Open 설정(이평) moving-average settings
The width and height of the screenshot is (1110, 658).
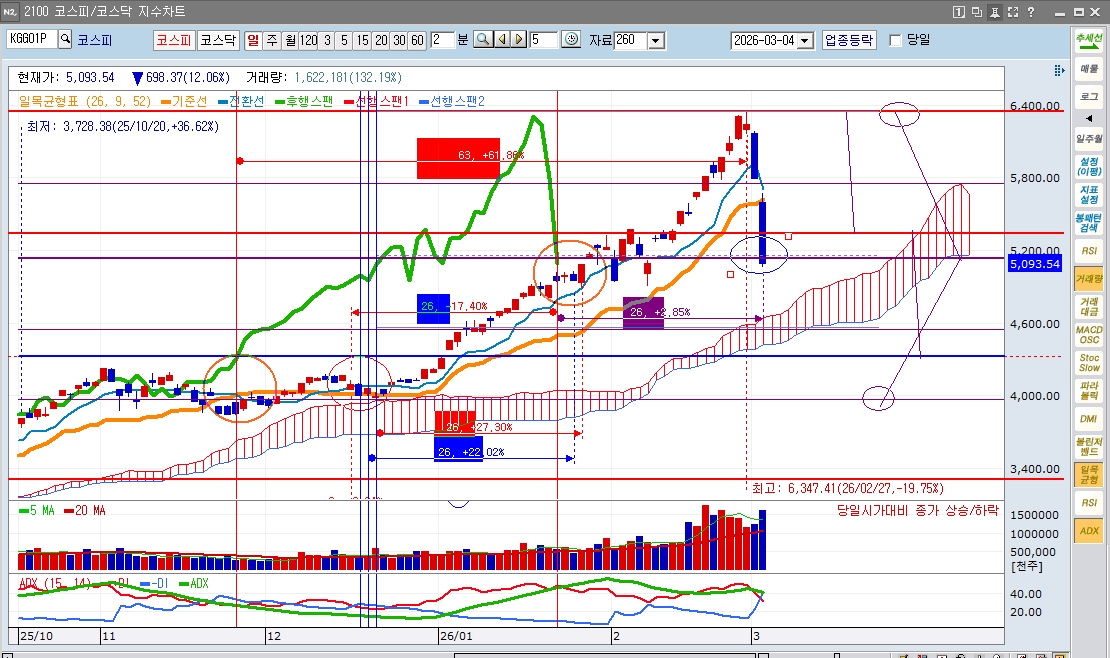point(1089,166)
